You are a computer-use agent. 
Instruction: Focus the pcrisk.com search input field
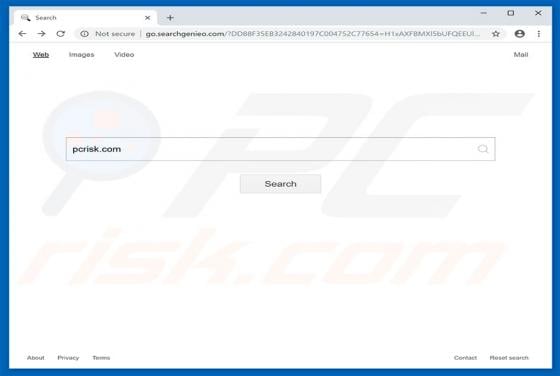click(x=280, y=149)
